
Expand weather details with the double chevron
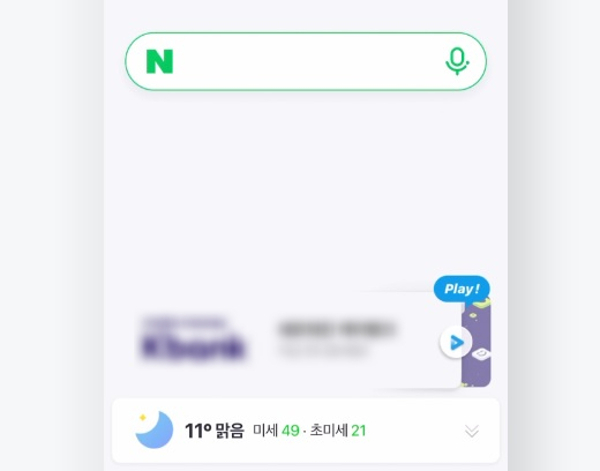coord(472,431)
